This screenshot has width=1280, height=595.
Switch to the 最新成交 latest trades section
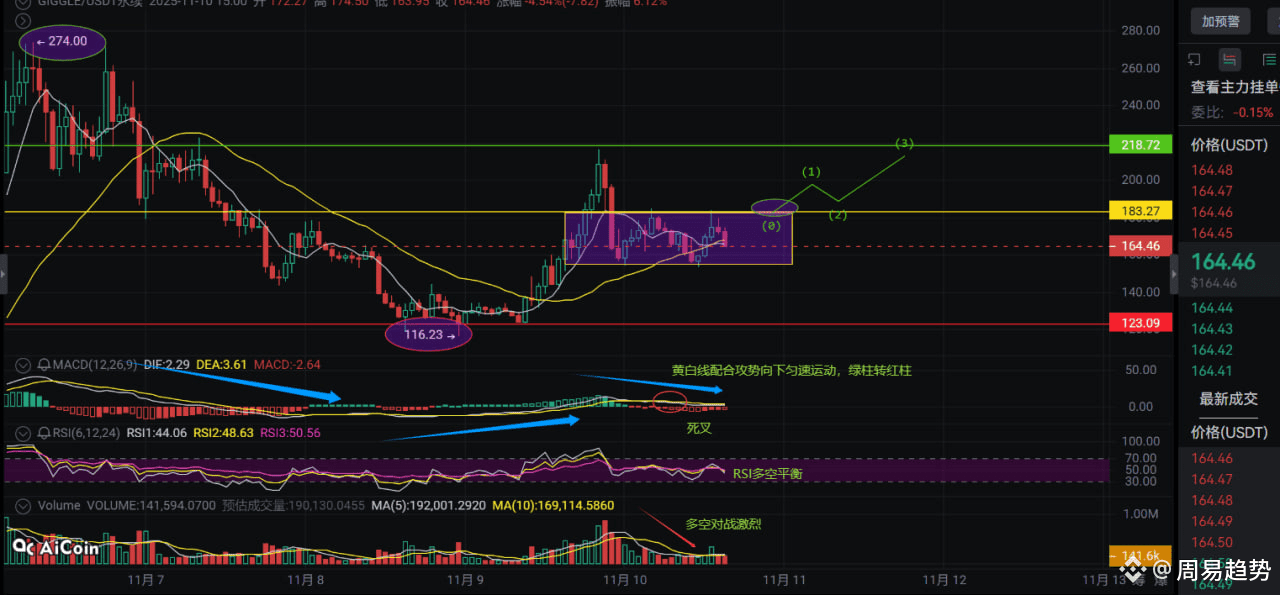coord(1228,399)
